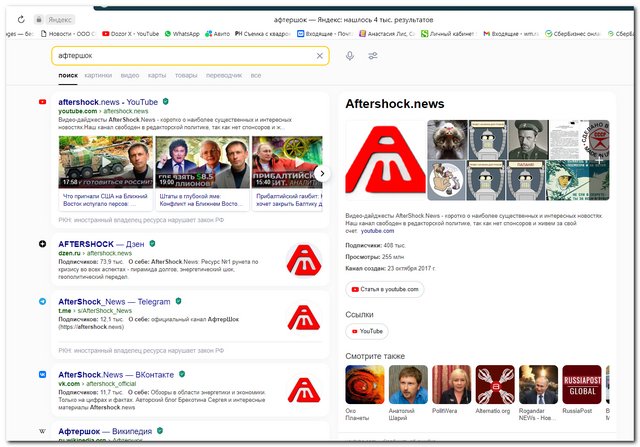Click the verified shield on Википедия result

[x=160, y=431]
